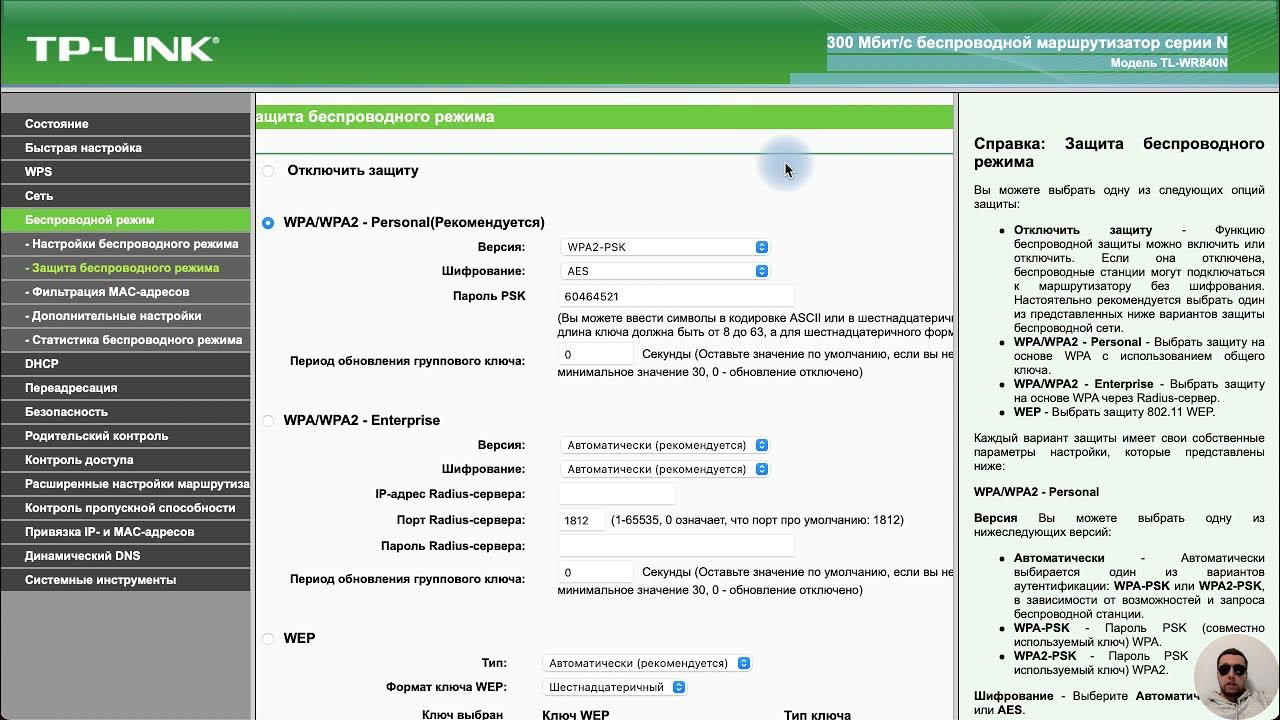Open Формат ключа WEP dropdown

click(x=614, y=687)
